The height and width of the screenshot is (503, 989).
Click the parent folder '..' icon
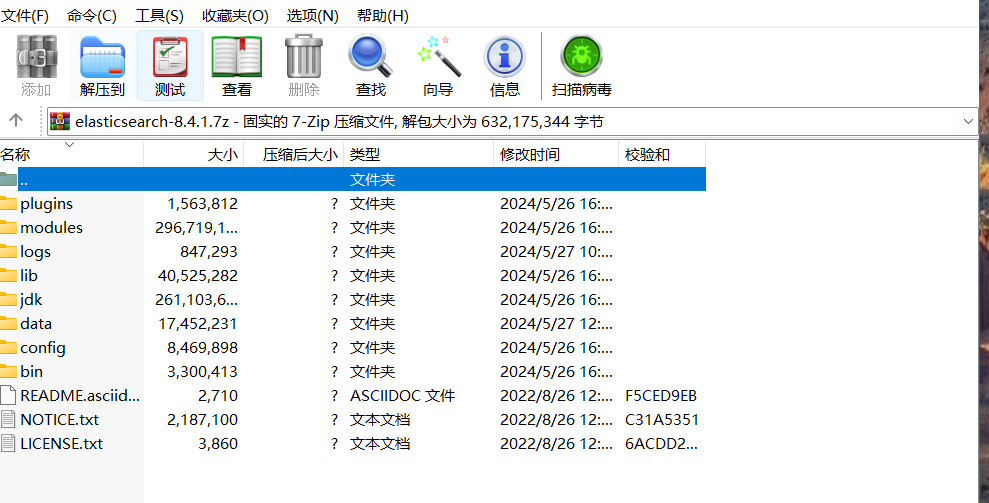click(x=8, y=179)
